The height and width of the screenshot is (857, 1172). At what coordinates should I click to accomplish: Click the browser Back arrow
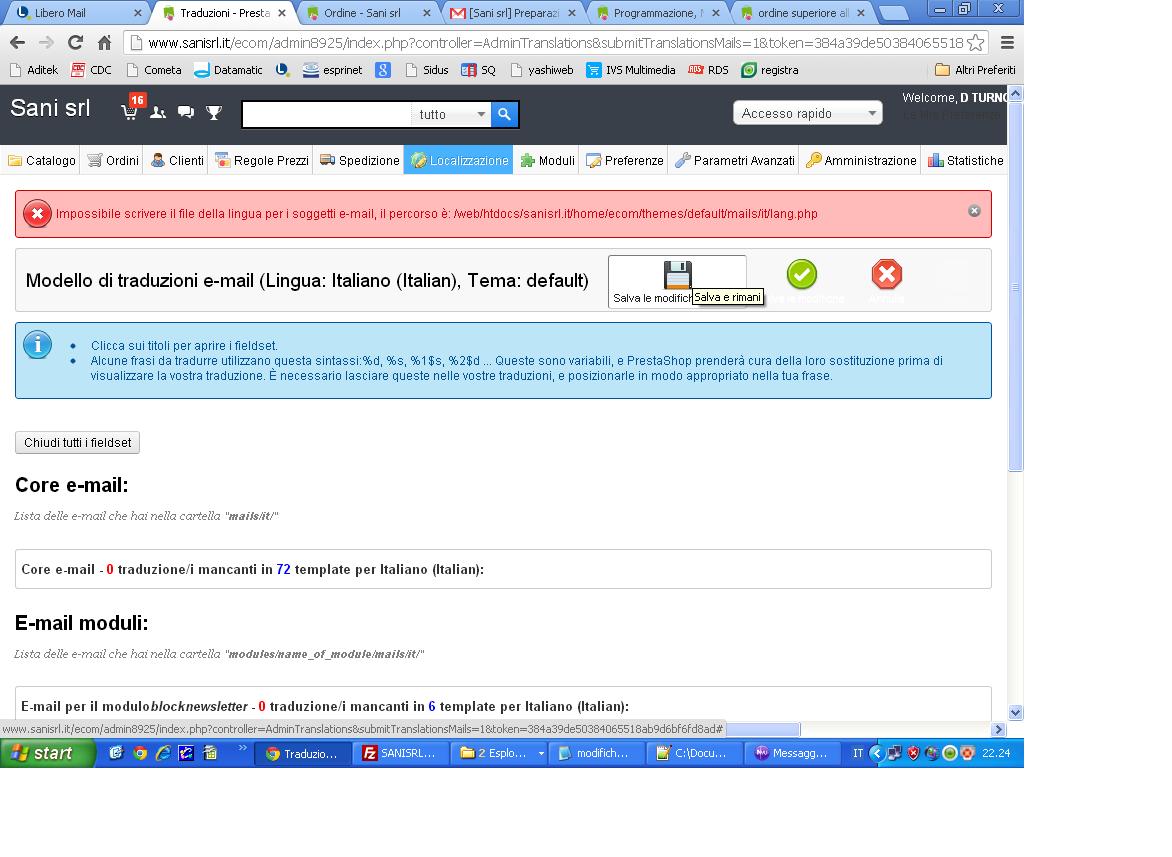click(17, 43)
